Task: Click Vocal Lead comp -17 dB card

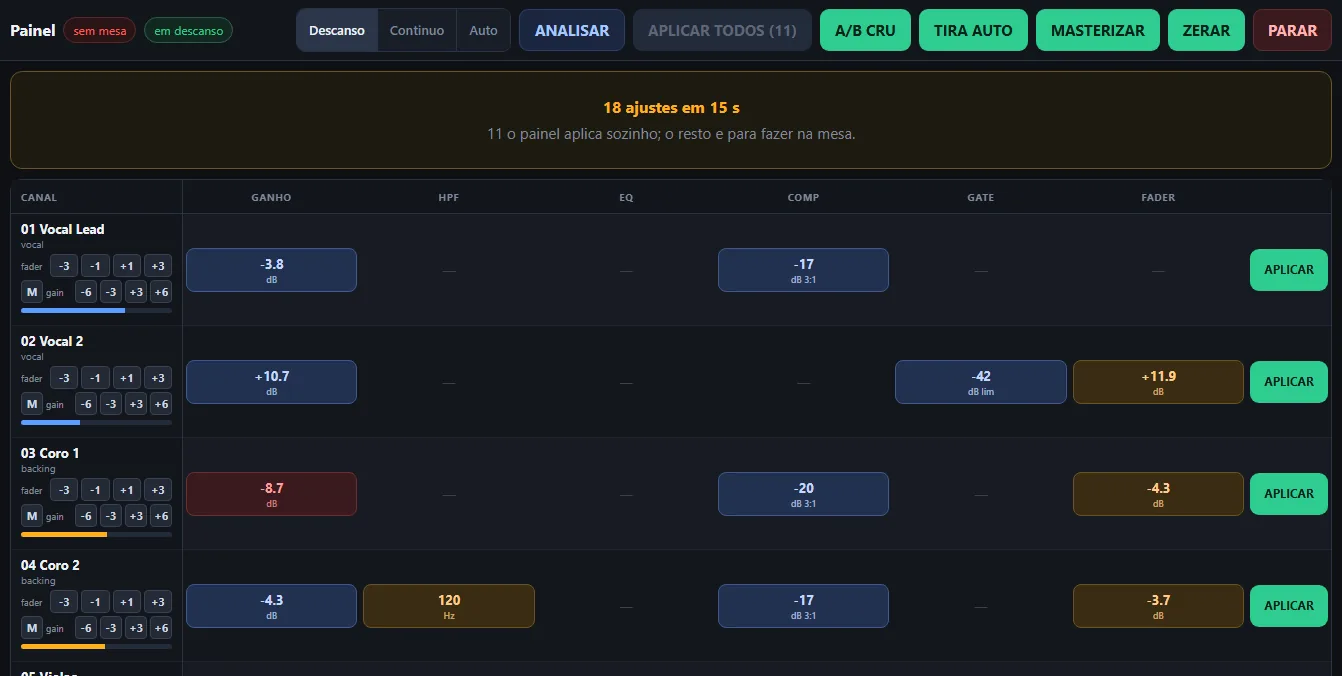Action: point(803,270)
